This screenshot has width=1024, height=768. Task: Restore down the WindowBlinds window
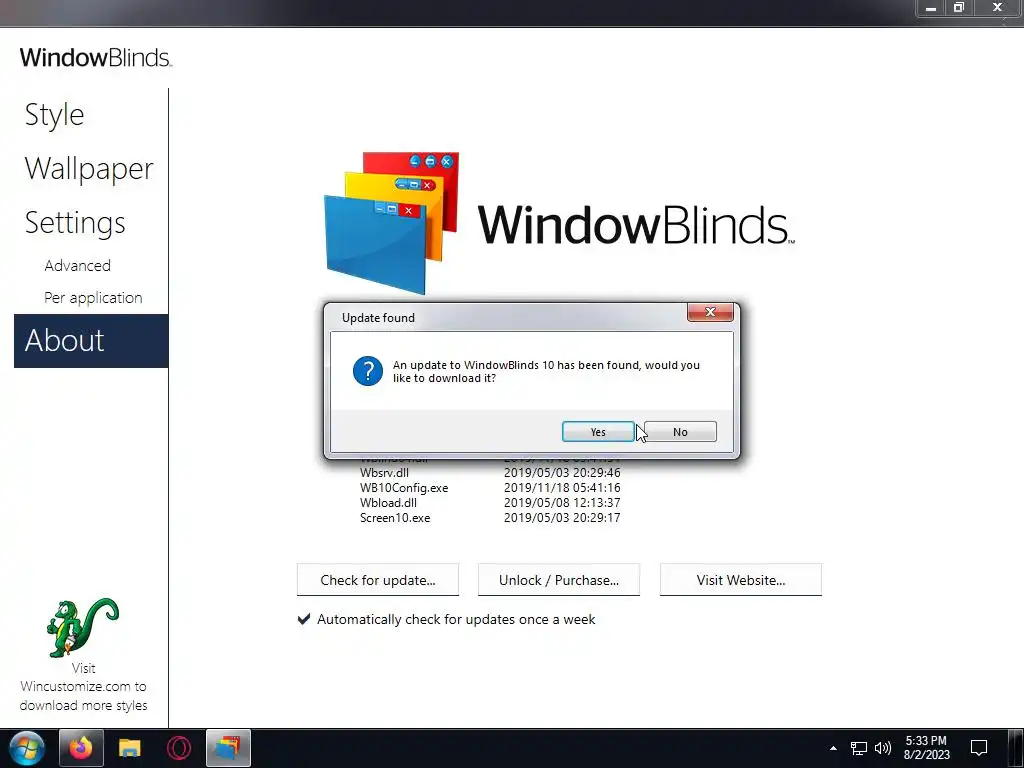tap(959, 8)
